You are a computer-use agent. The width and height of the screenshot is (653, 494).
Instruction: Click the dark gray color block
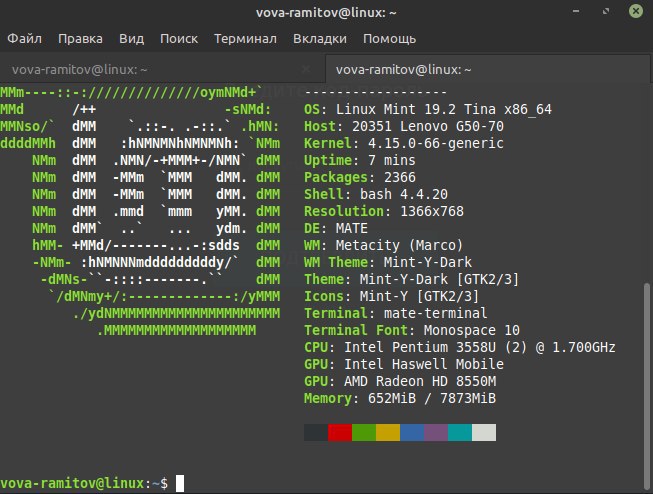coord(316,432)
